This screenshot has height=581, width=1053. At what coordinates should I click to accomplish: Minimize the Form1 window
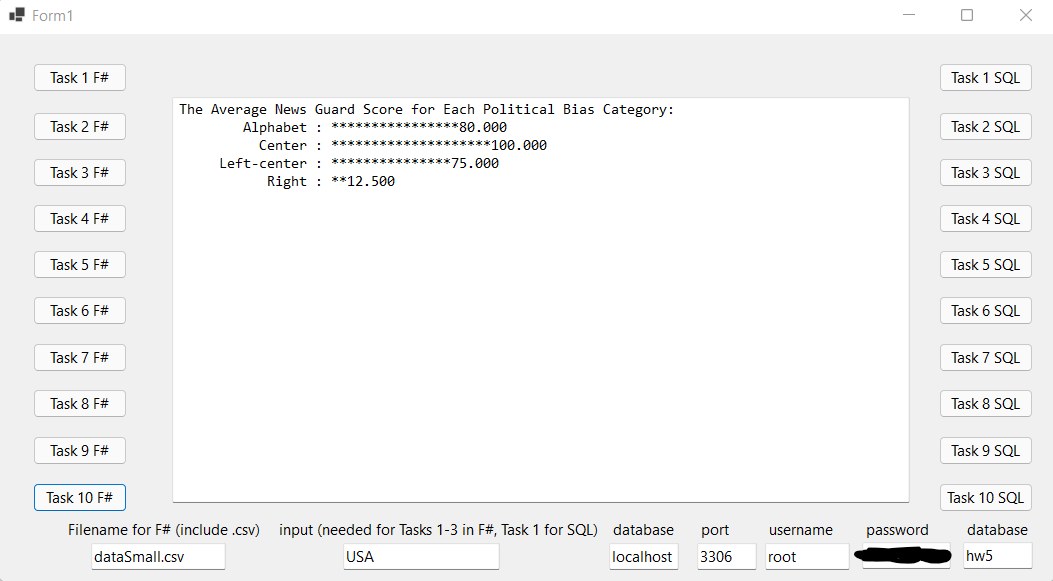click(909, 15)
